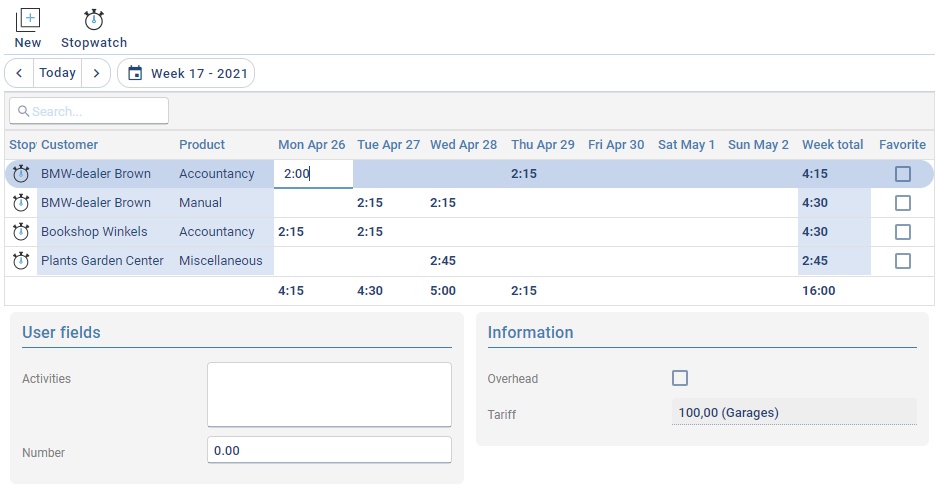
Task: Click the Miscellaneous product cell
Action: point(221,261)
